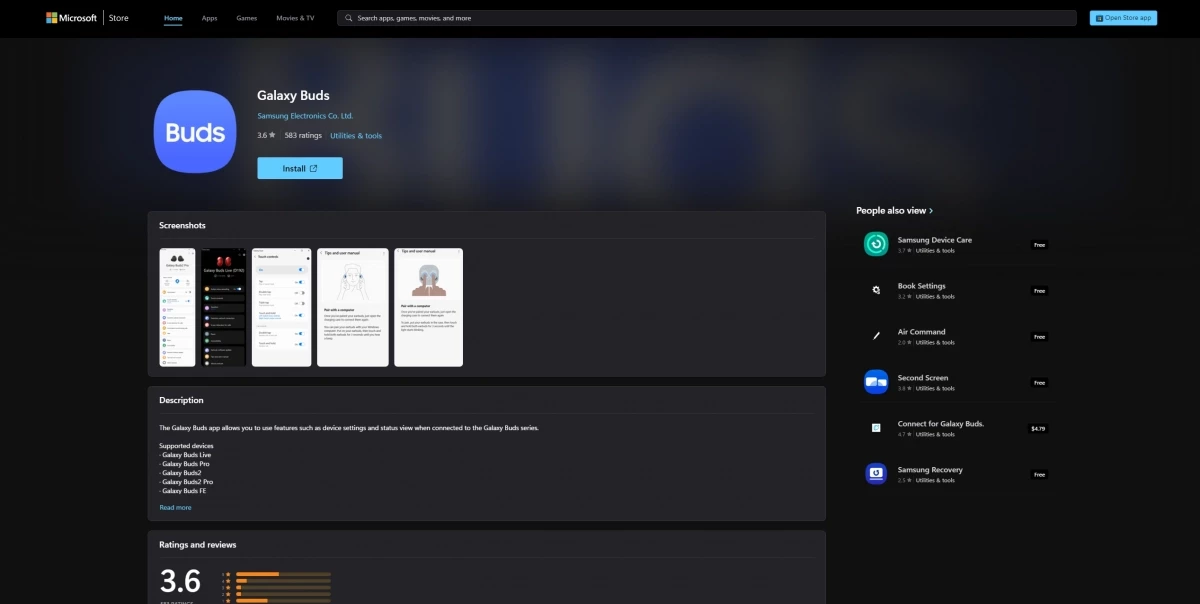Open Air Command pen icon
The width and height of the screenshot is (1200, 604).
click(x=876, y=336)
